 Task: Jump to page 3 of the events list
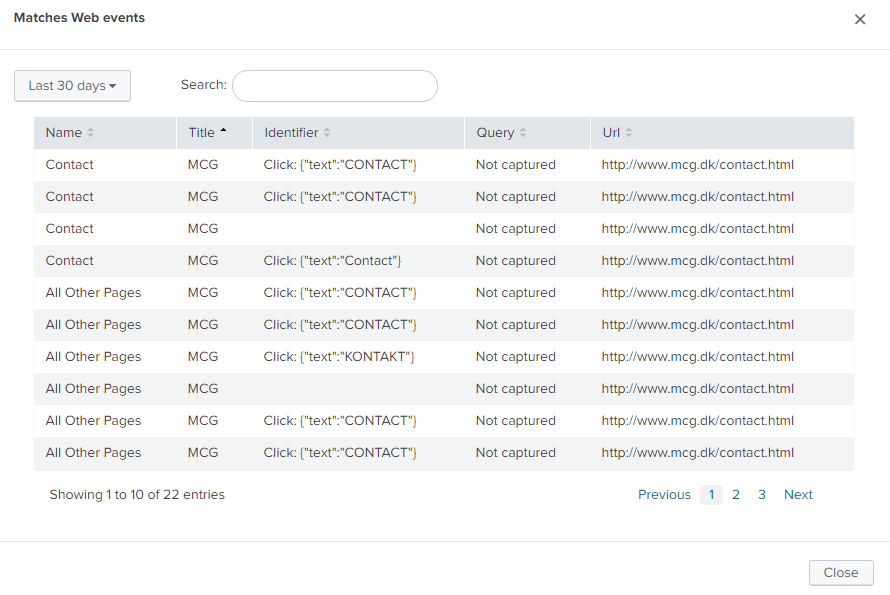[x=762, y=494]
